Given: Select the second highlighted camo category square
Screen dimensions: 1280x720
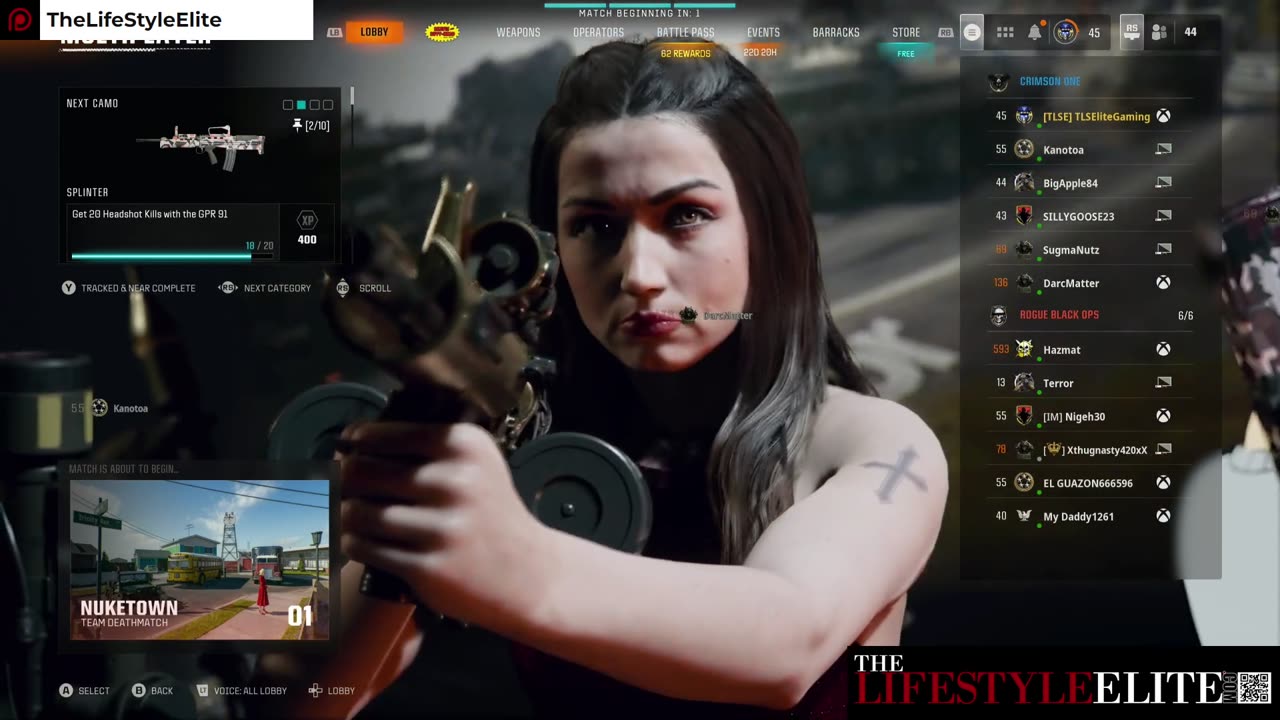Looking at the screenshot, I should click(301, 105).
